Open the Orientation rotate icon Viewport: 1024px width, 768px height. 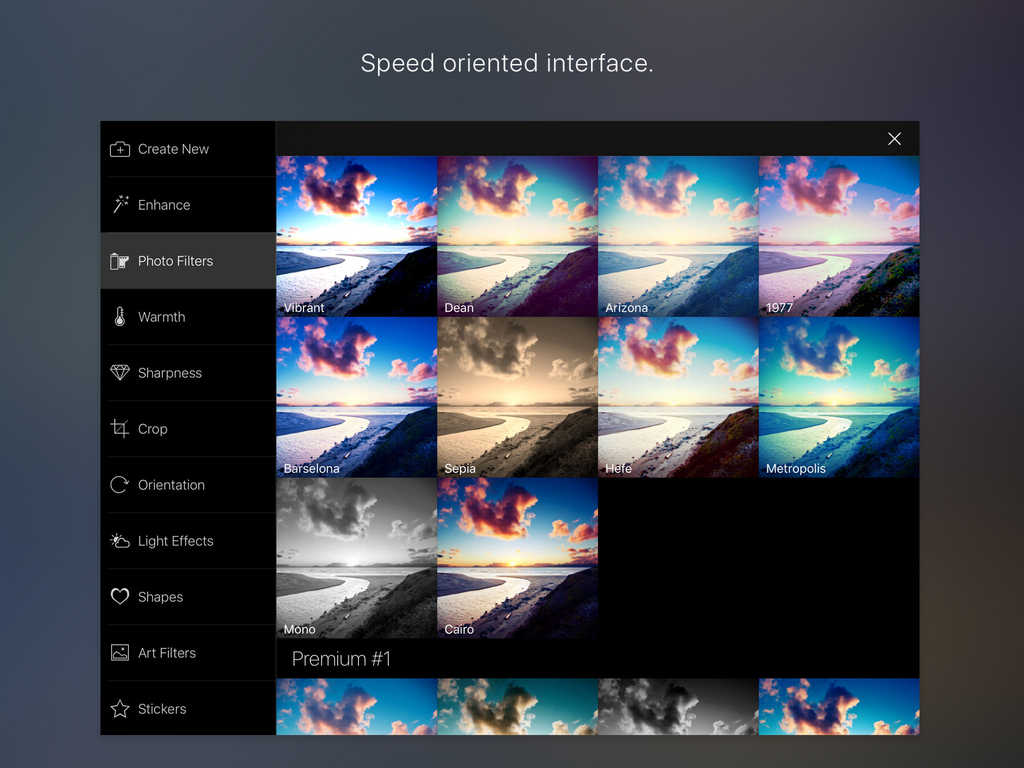120,485
